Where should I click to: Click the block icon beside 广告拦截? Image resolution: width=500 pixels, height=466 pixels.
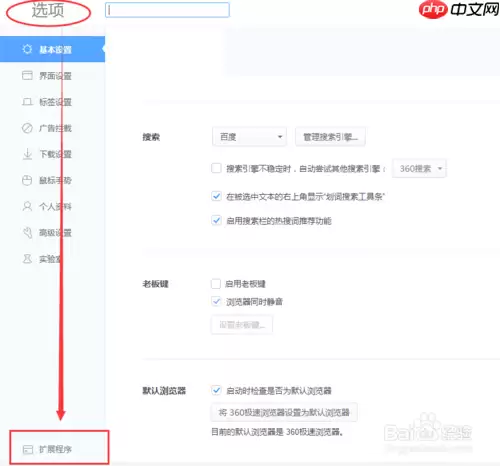click(x=27, y=128)
